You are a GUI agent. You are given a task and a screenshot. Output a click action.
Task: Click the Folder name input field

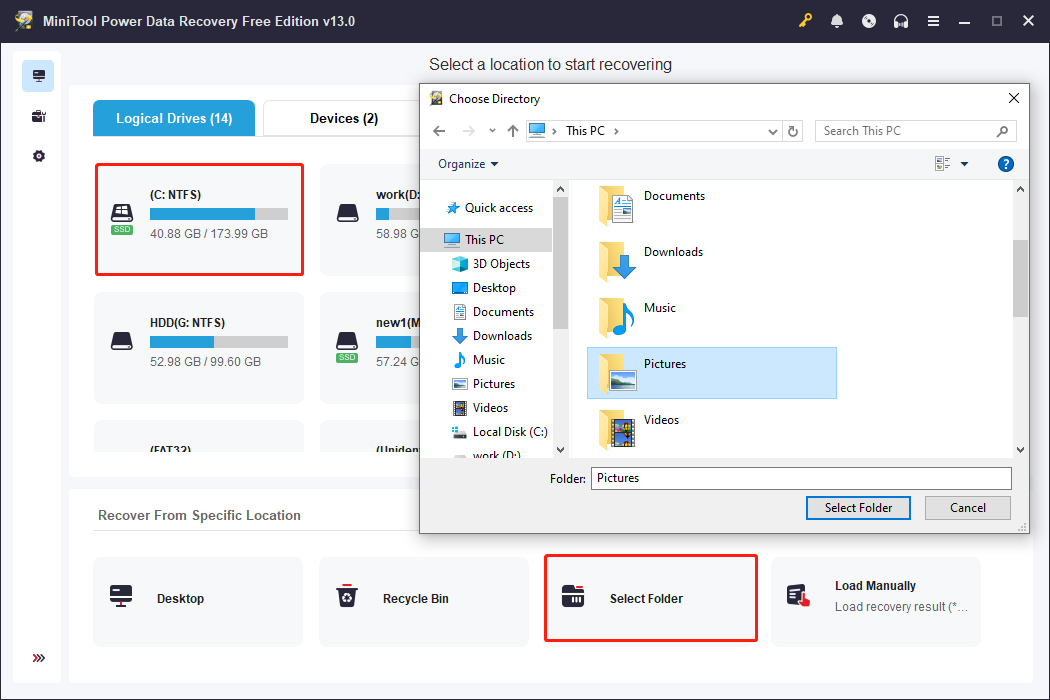click(x=801, y=478)
